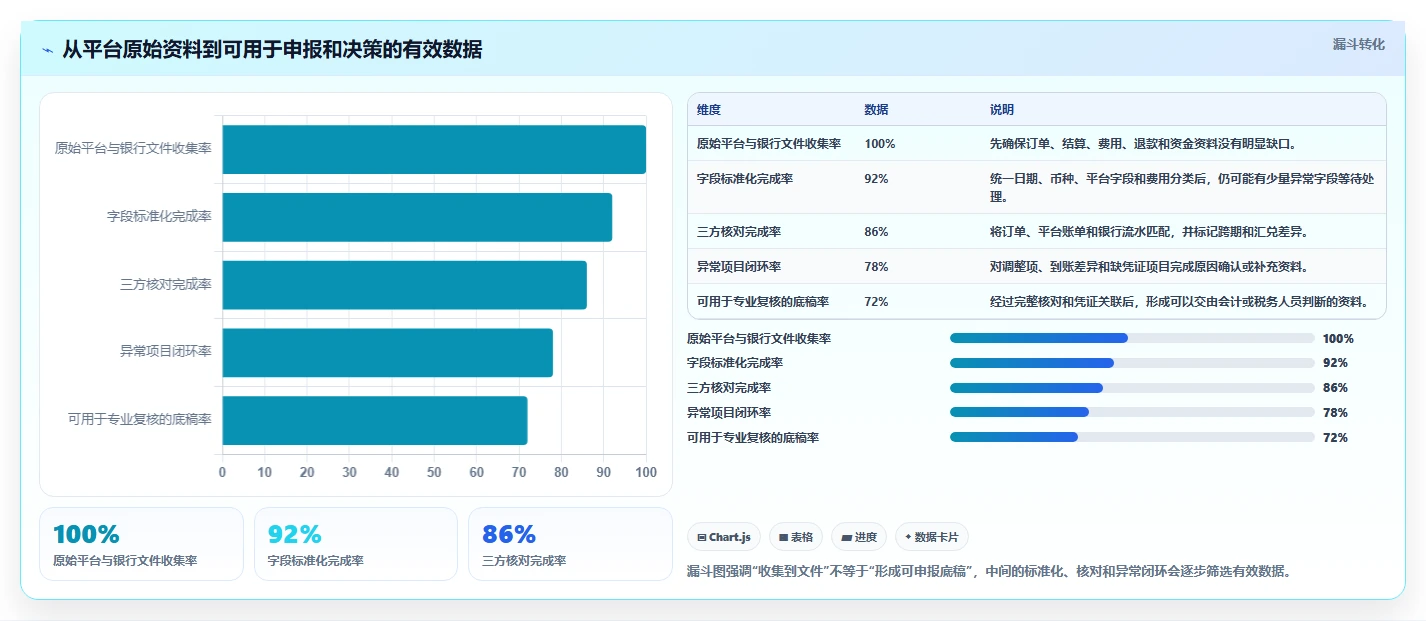Image resolution: width=1426 pixels, height=621 pixels.
Task: Click the 100% value in the table
Action: [880, 143]
